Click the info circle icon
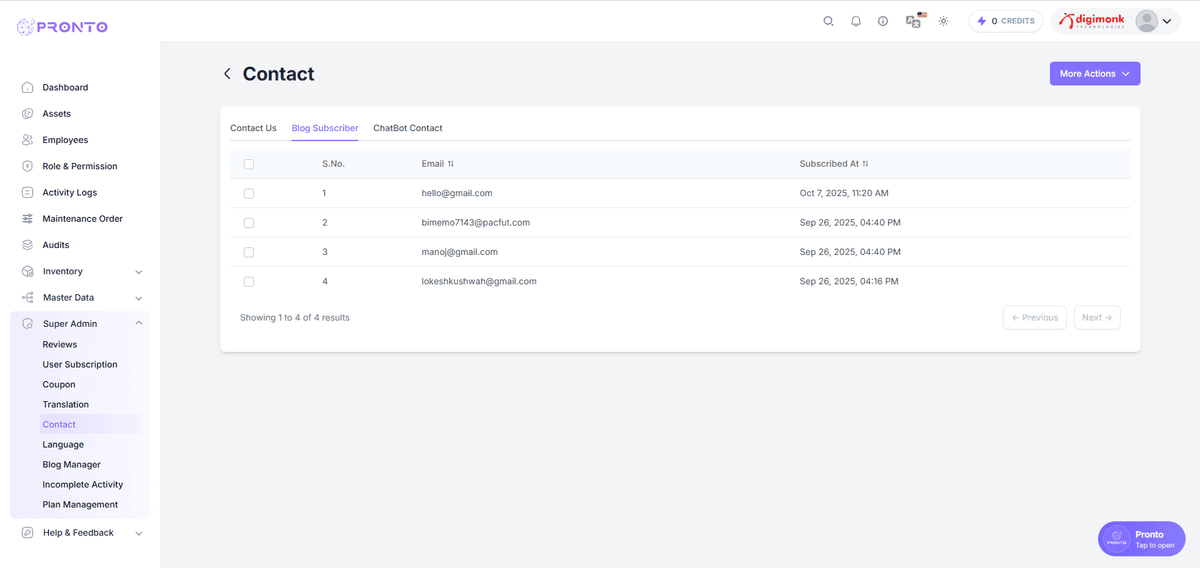 (x=883, y=21)
